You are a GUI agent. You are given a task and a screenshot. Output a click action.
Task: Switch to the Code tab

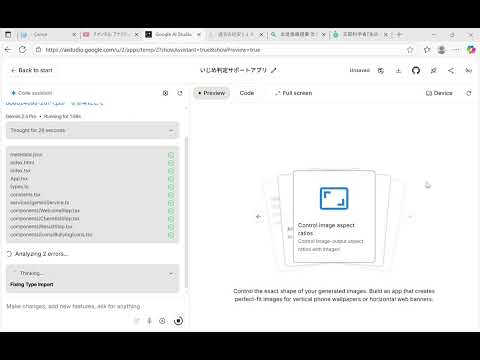pos(247,93)
